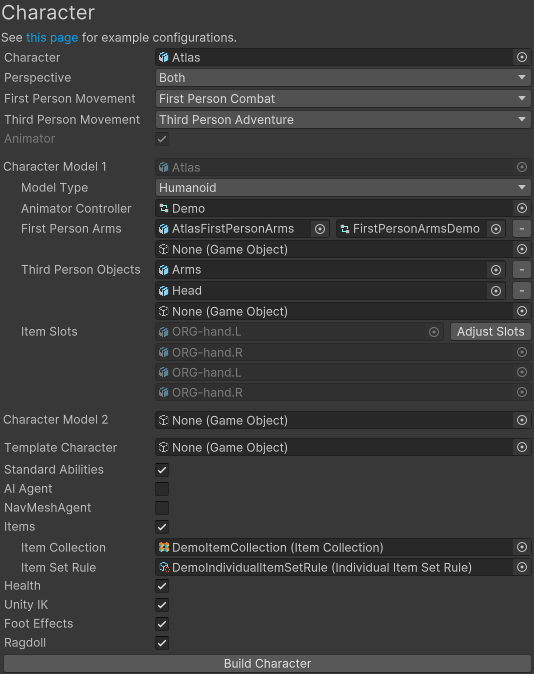Open the Perspective dropdown

coord(343,78)
